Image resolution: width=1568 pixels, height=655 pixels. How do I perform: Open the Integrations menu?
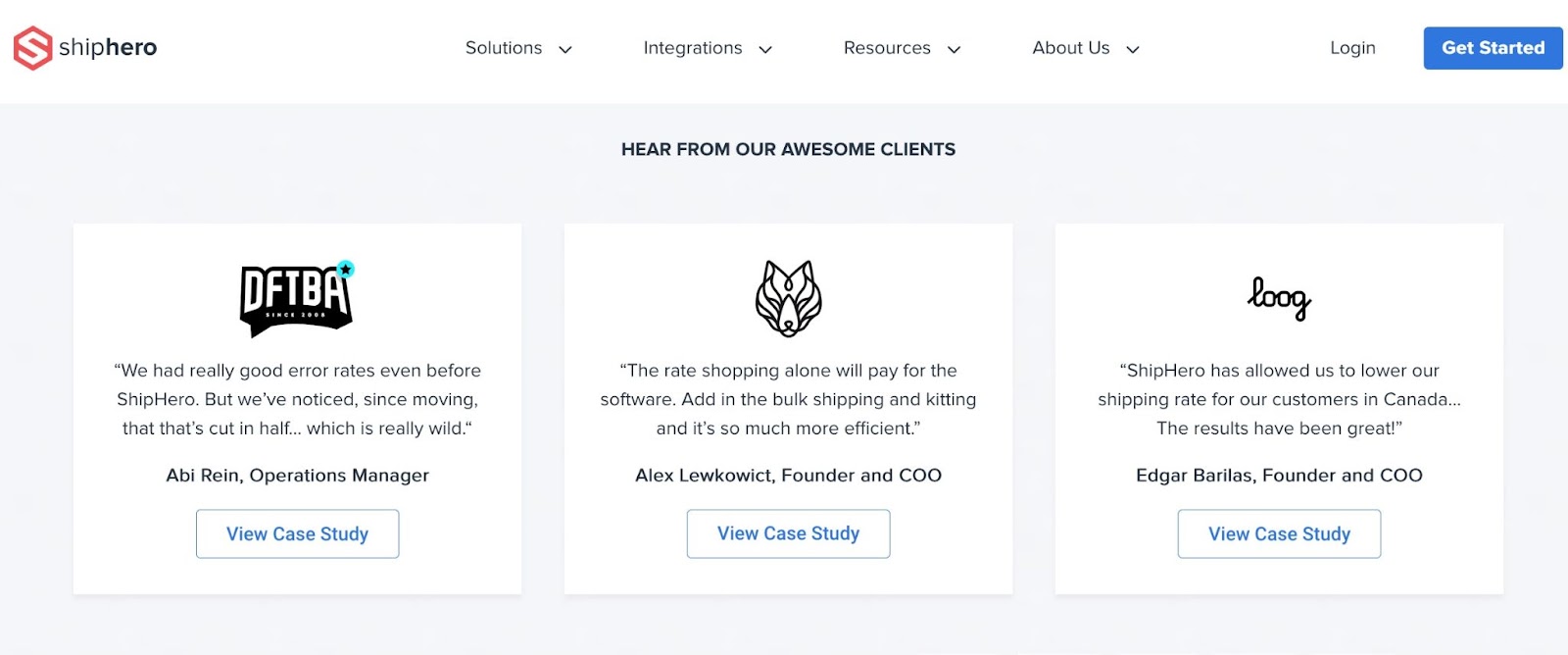pos(693,48)
